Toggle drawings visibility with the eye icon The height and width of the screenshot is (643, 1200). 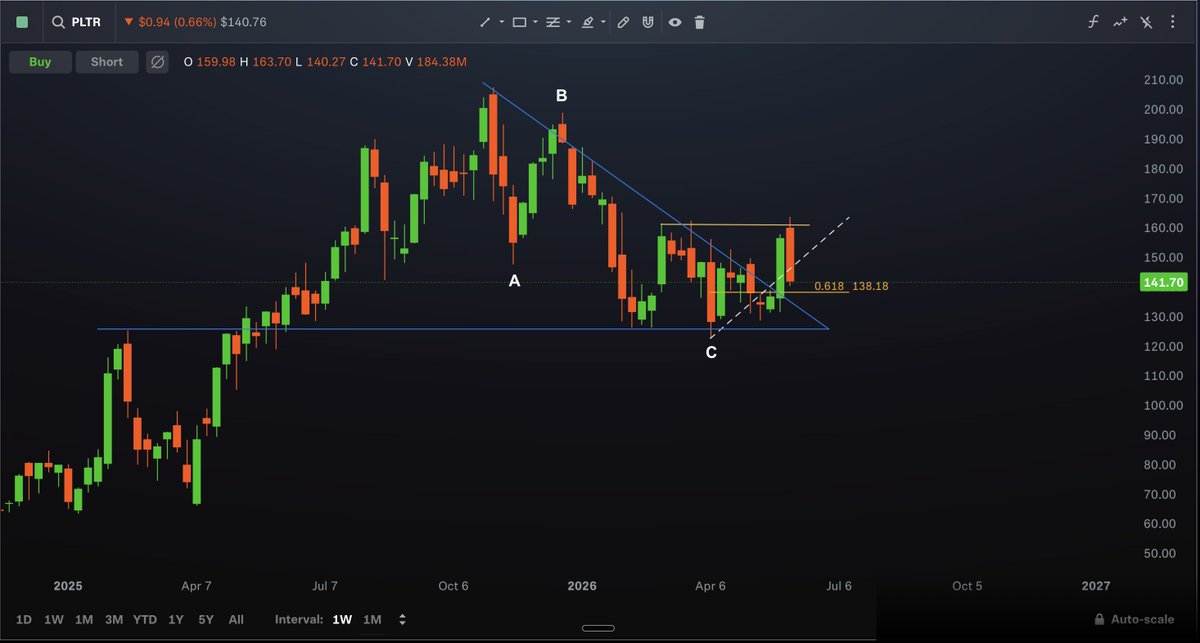coord(675,22)
